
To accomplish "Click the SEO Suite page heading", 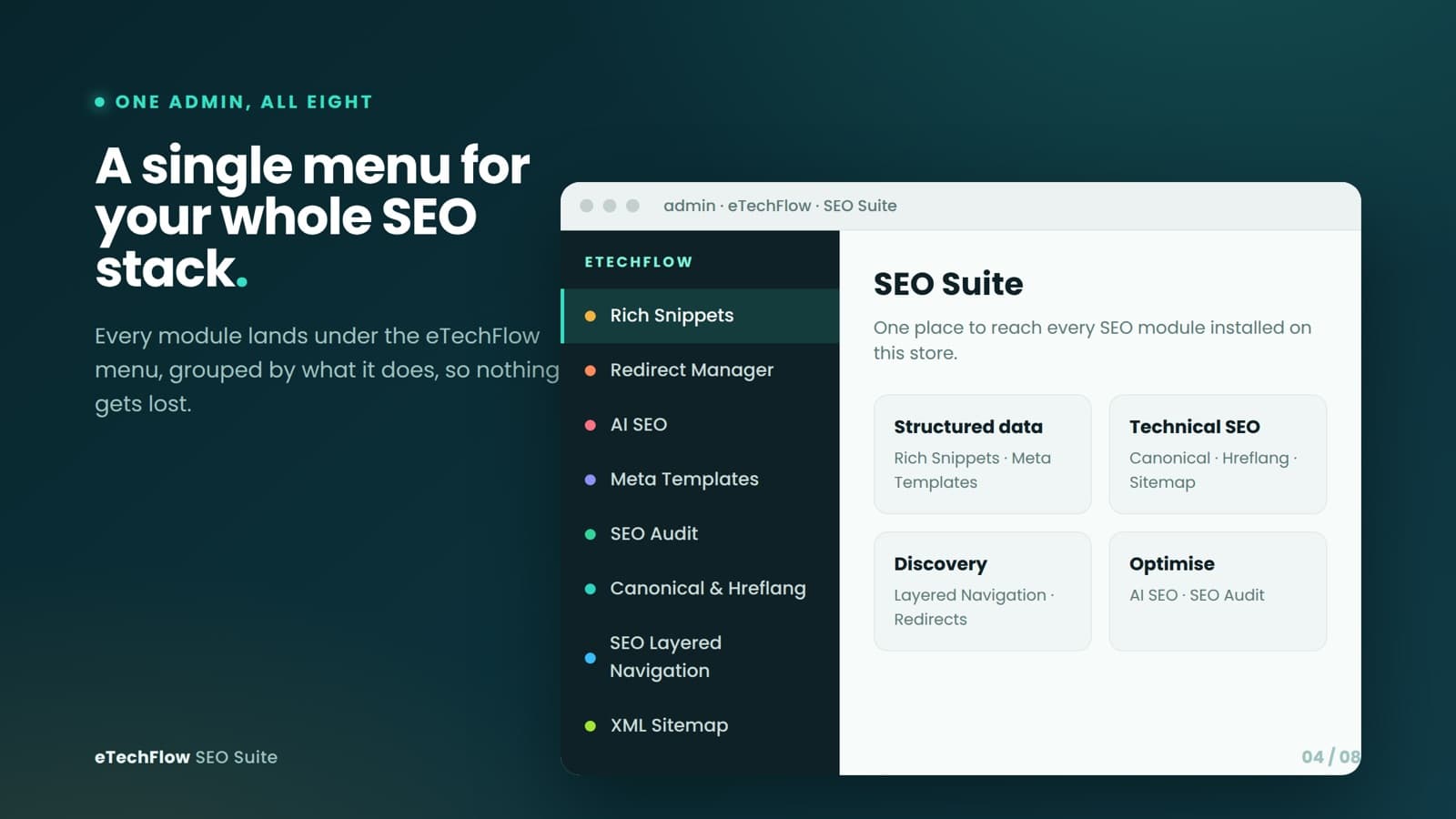I will 948,284.
